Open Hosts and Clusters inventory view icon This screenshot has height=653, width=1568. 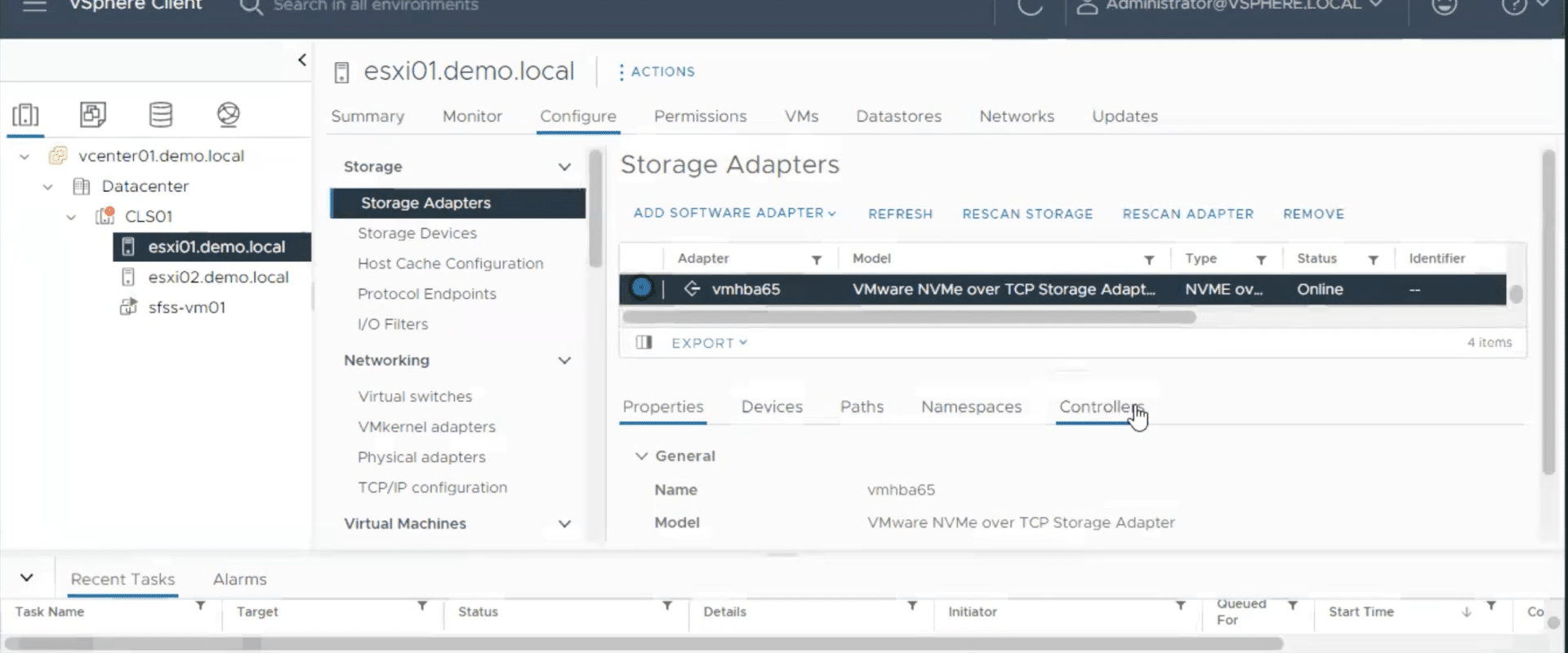coord(25,114)
